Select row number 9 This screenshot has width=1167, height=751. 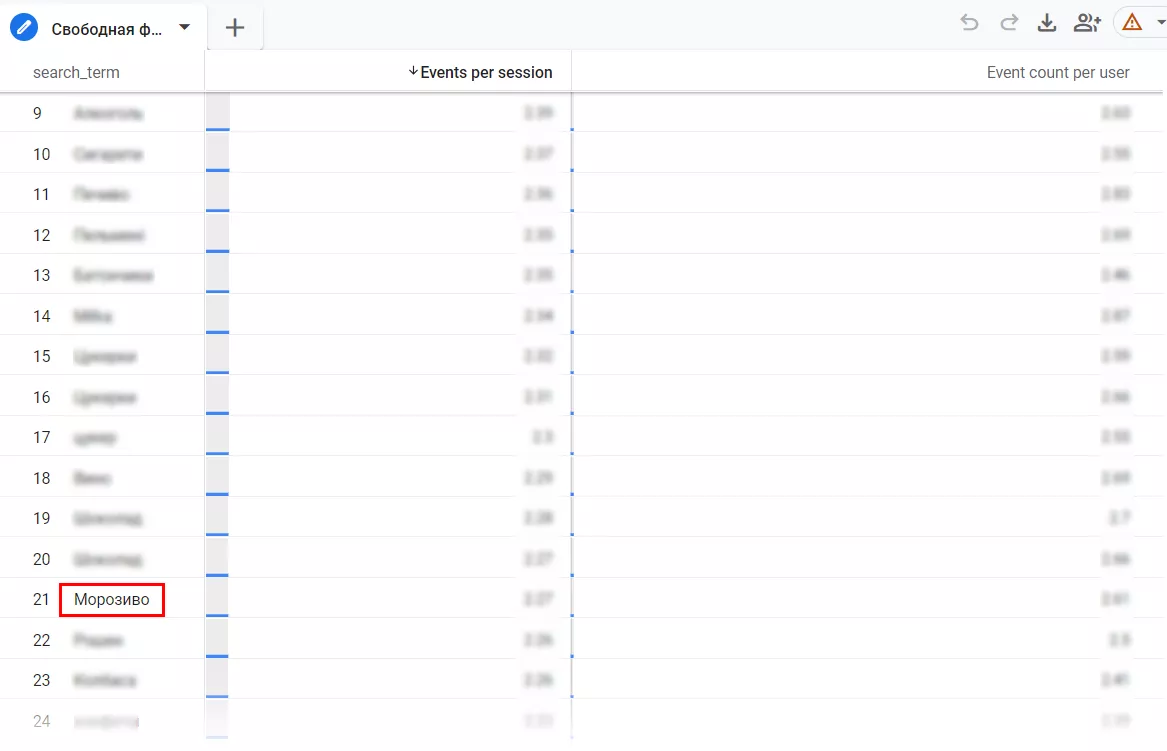click(37, 113)
